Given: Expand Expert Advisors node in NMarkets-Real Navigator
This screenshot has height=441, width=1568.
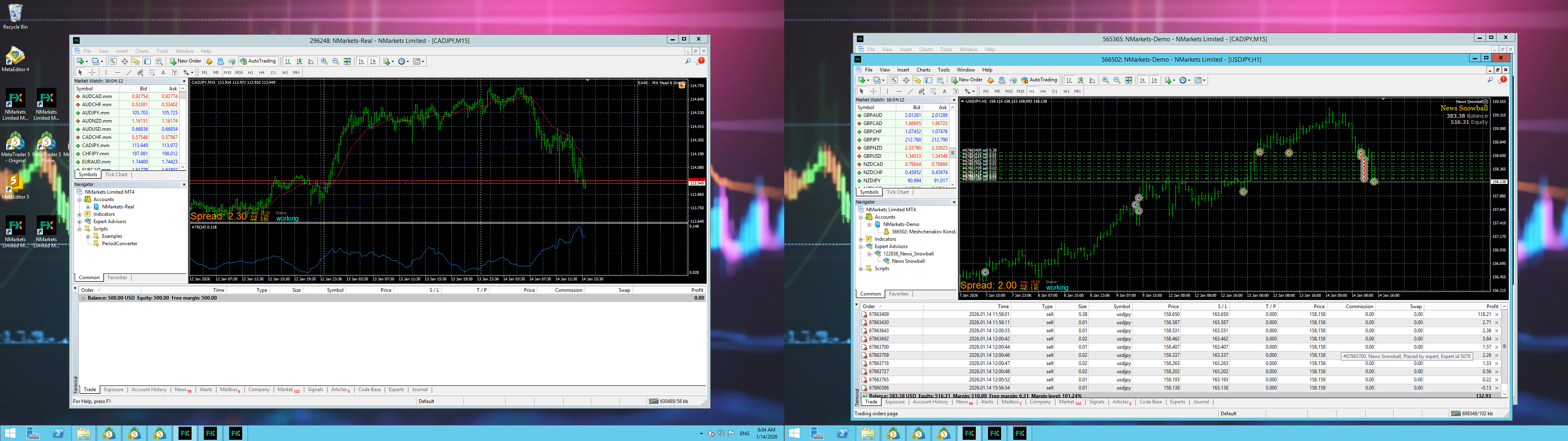Looking at the screenshot, I should click(80, 222).
